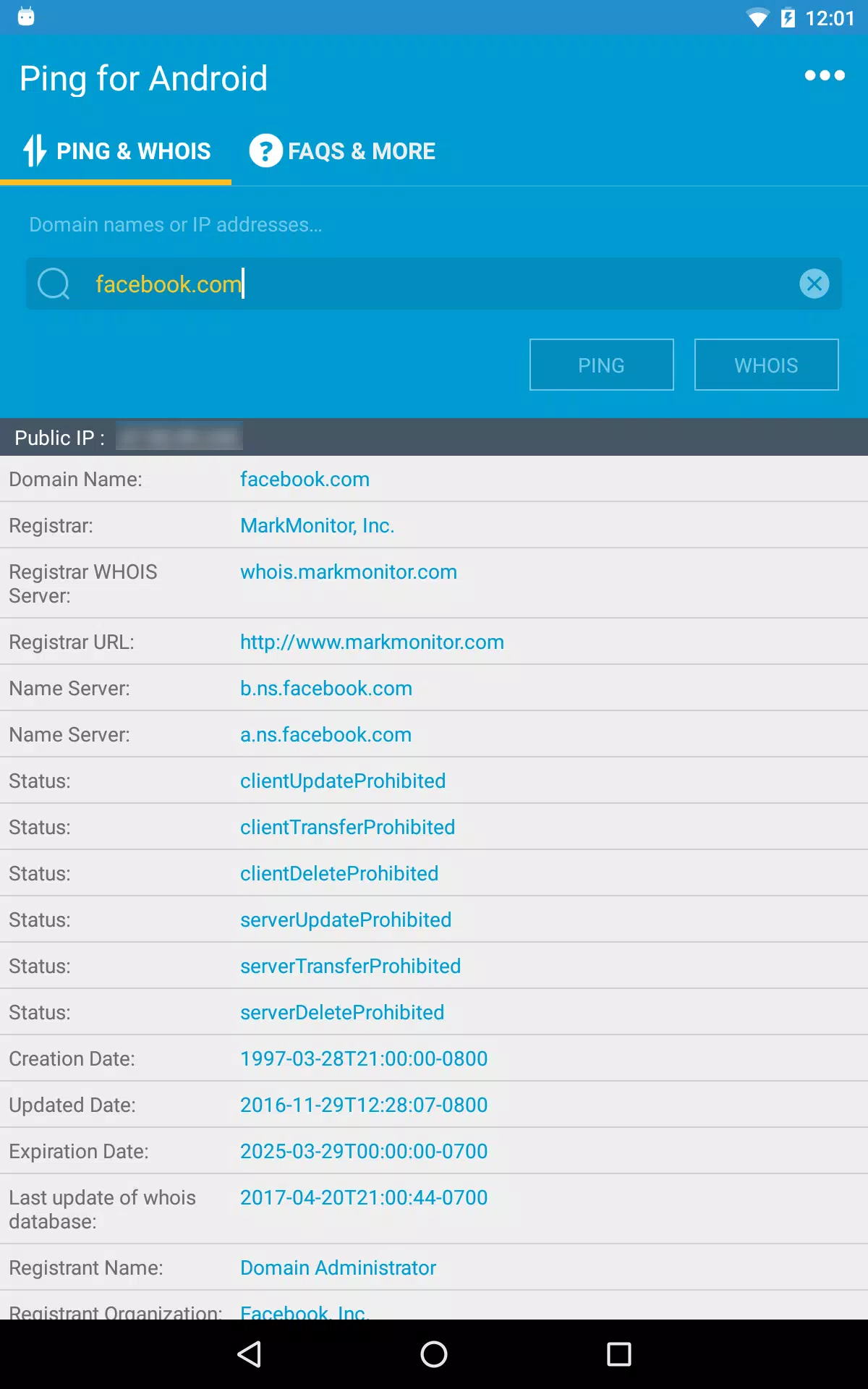
Task: Tap the magnifier search icon
Action: coord(54,284)
